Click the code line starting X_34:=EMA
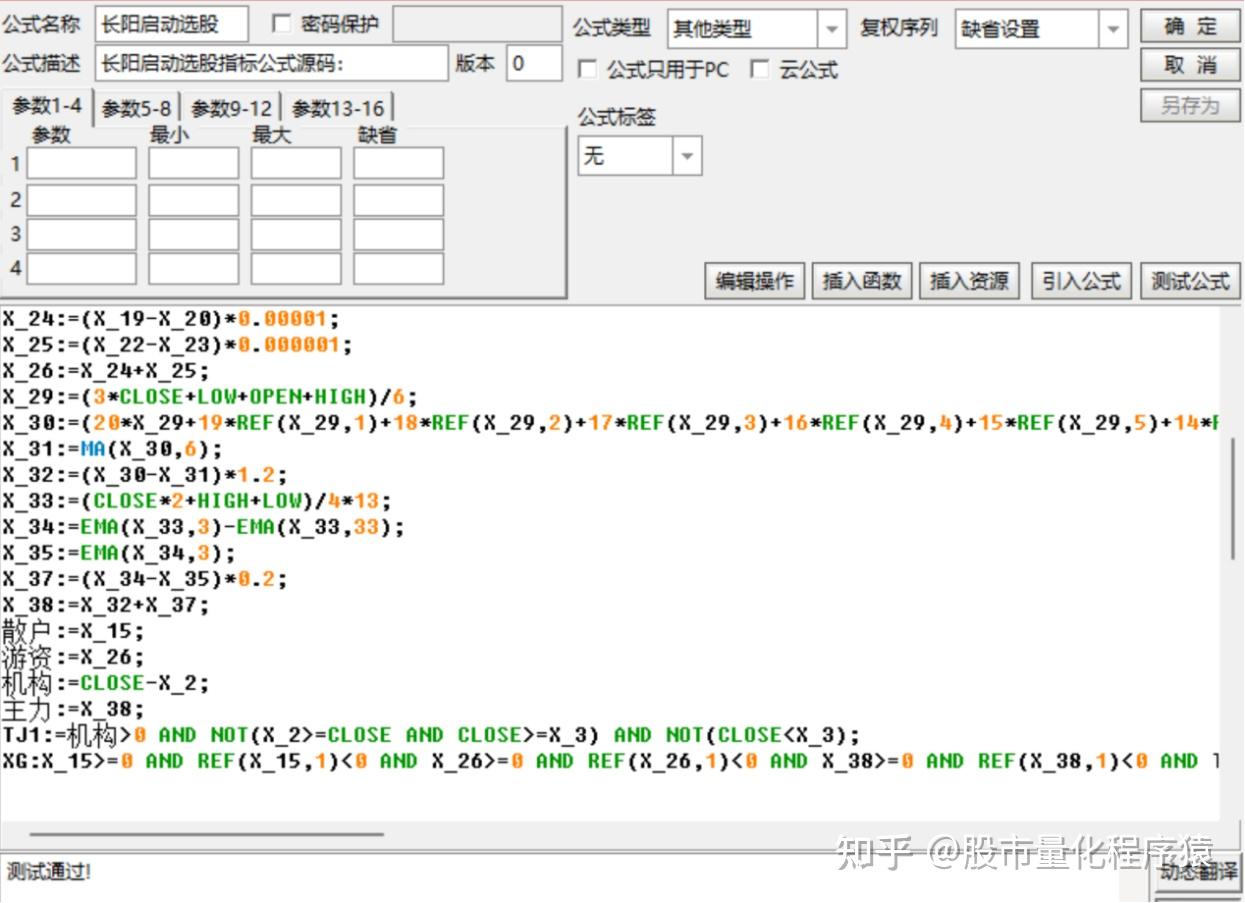This screenshot has width=1245, height=903. coord(203,527)
